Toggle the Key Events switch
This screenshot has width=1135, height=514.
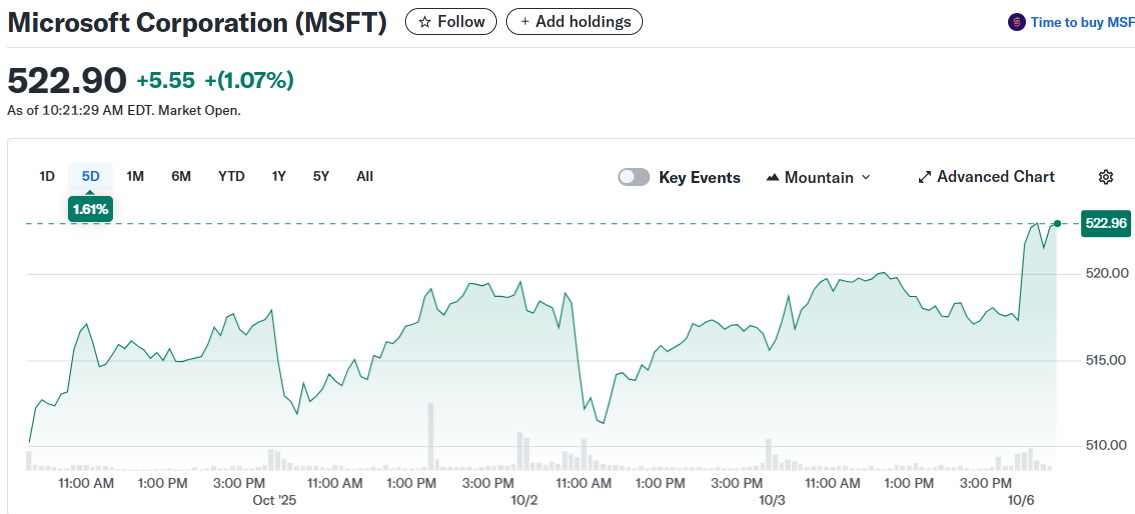click(x=634, y=177)
